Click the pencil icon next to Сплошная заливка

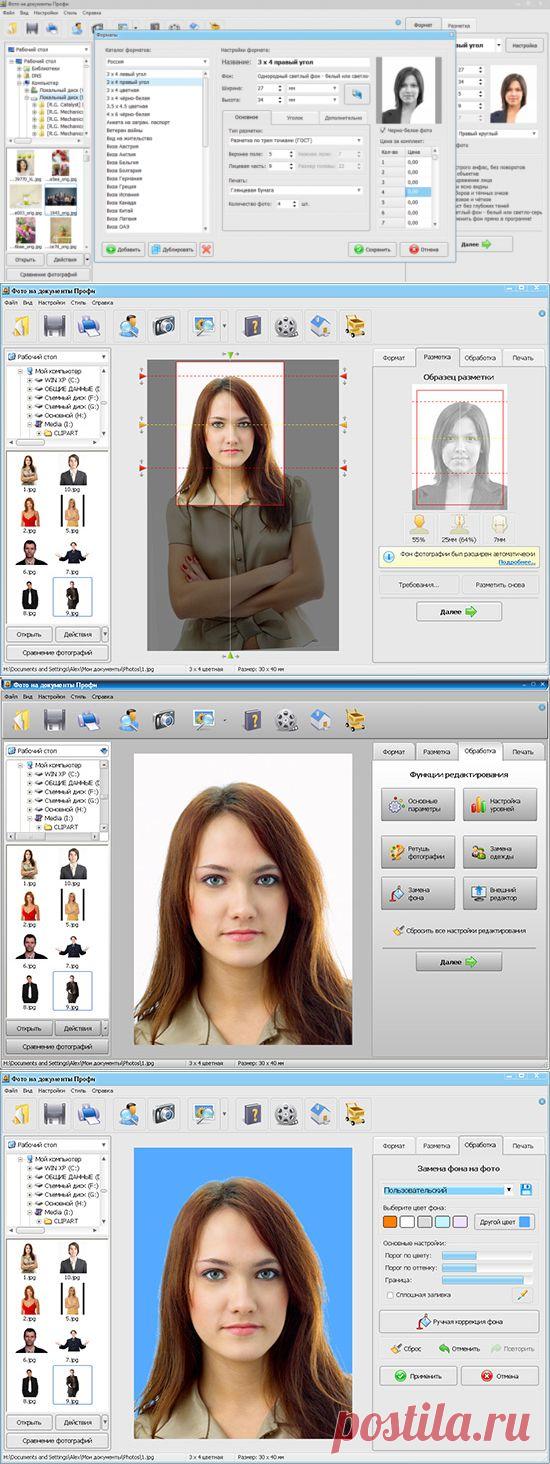click(522, 1295)
